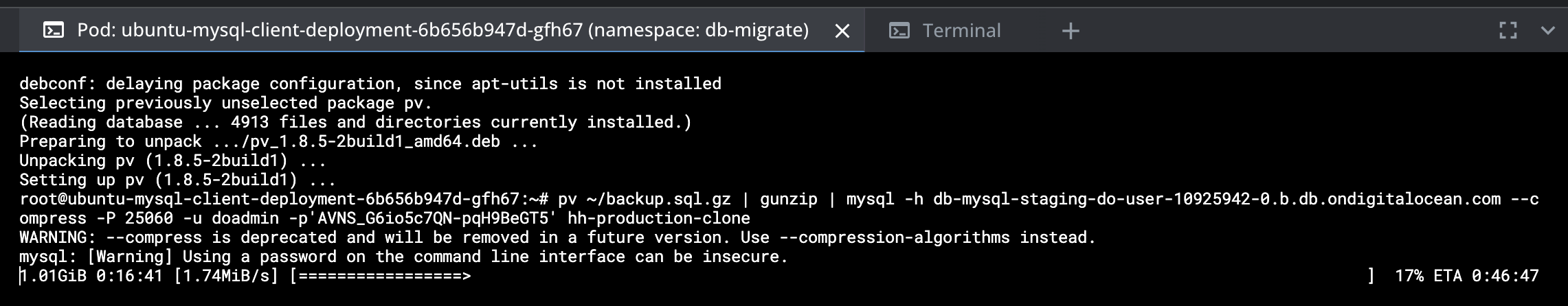
Task: Click the terminal icon on the Pod tab
Action: point(54,30)
